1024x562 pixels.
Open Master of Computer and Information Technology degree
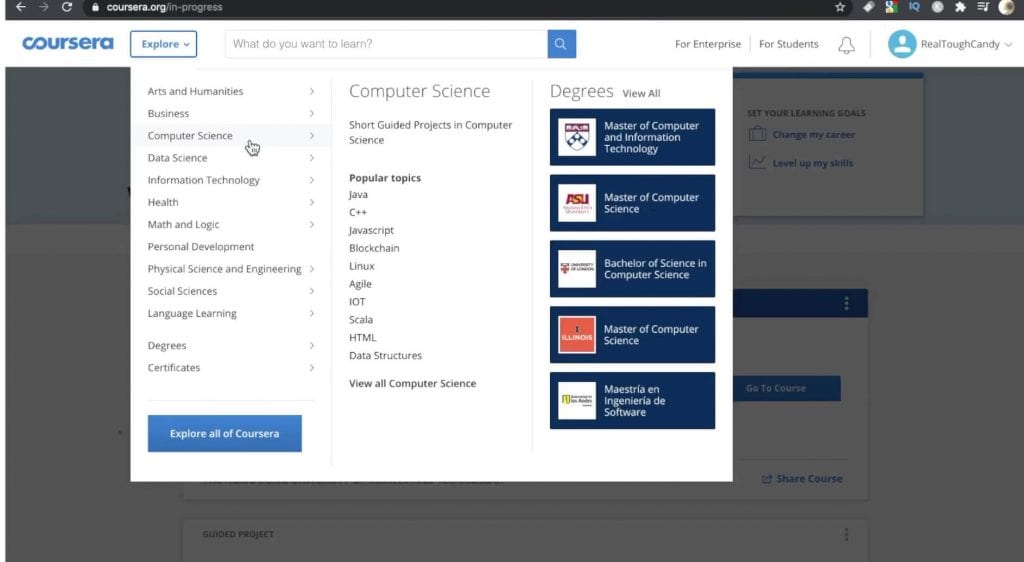(632, 137)
